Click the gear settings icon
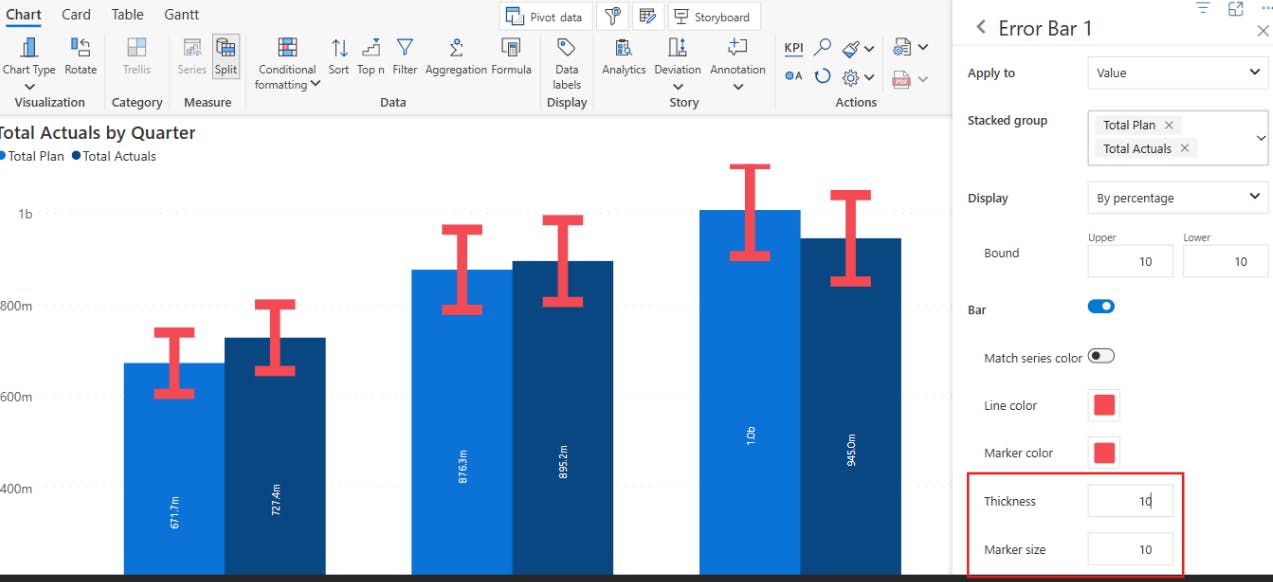 (x=851, y=77)
